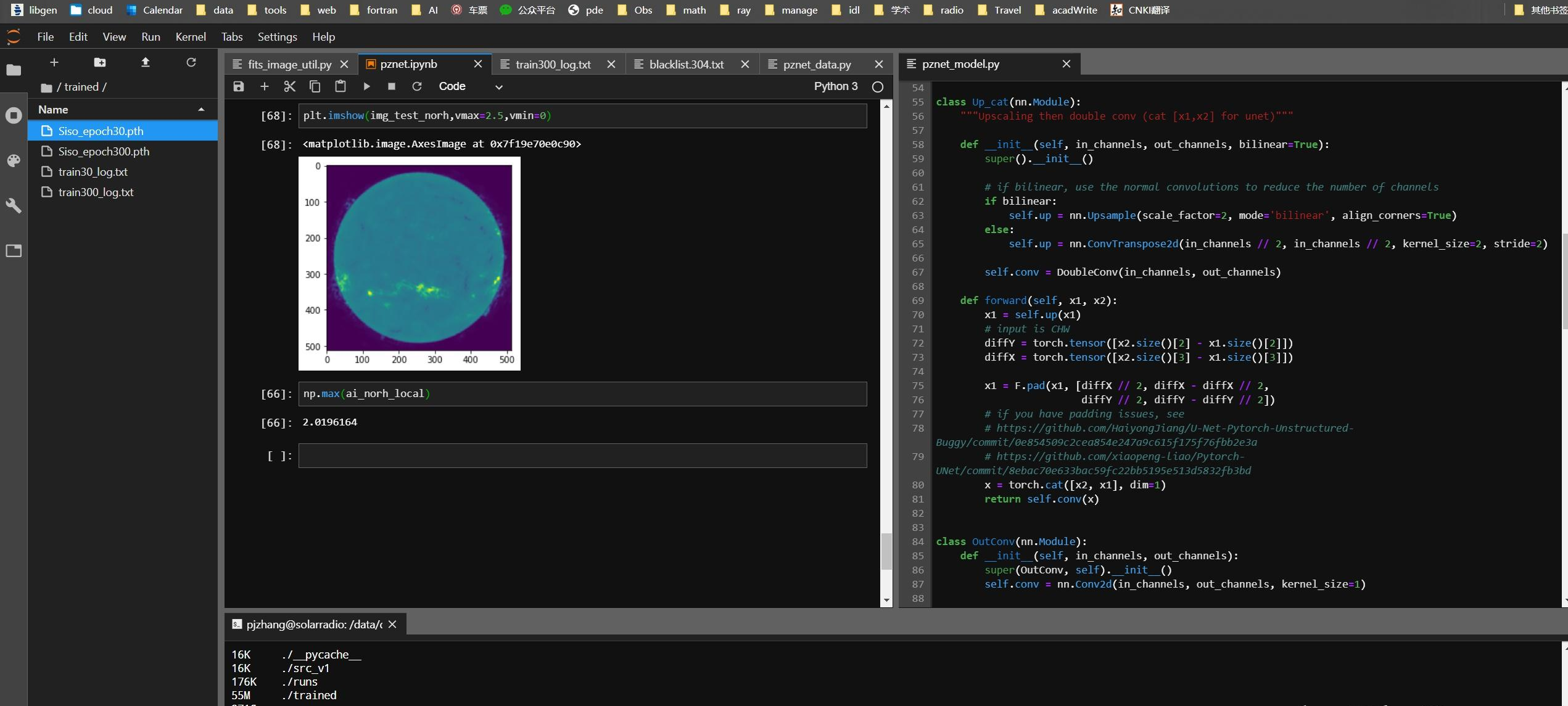Close the terminal tab
This screenshot has width=1568, height=706.
point(392,625)
